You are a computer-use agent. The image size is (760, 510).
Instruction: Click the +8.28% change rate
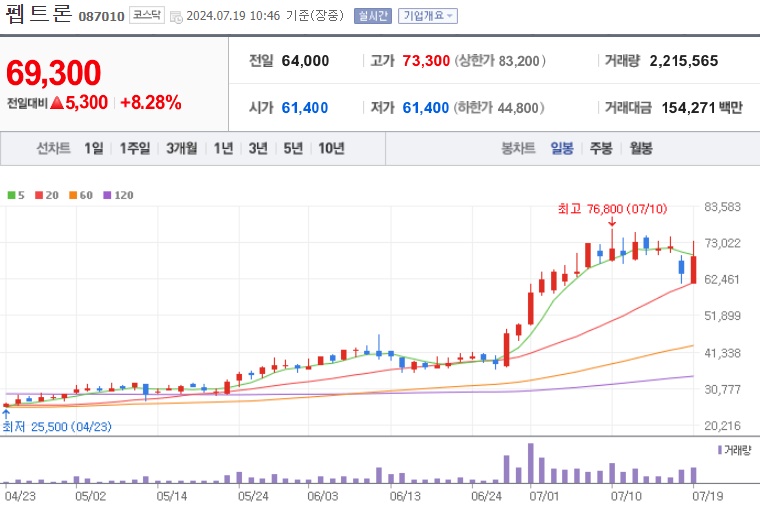point(151,103)
